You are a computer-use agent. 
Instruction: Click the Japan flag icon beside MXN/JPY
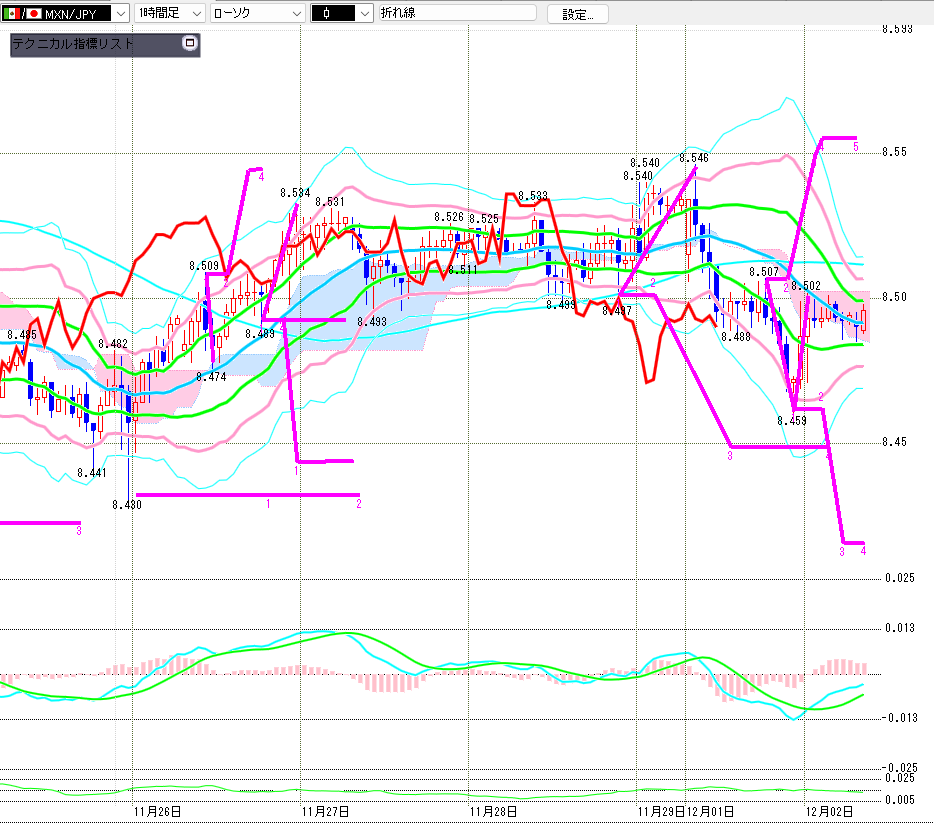click(x=33, y=14)
